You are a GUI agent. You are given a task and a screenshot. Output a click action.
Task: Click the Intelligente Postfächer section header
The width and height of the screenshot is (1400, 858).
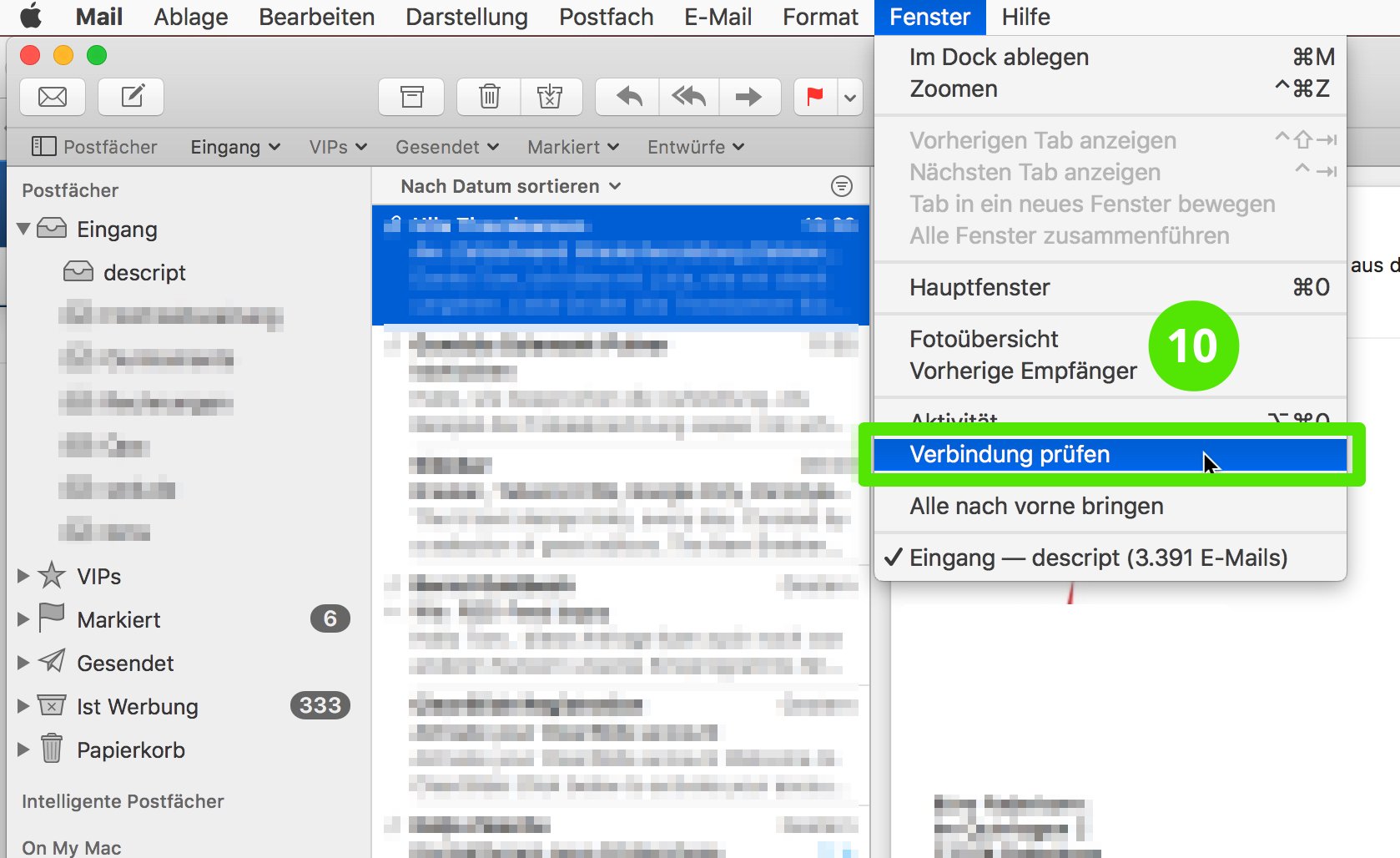pyautogui.click(x=123, y=801)
